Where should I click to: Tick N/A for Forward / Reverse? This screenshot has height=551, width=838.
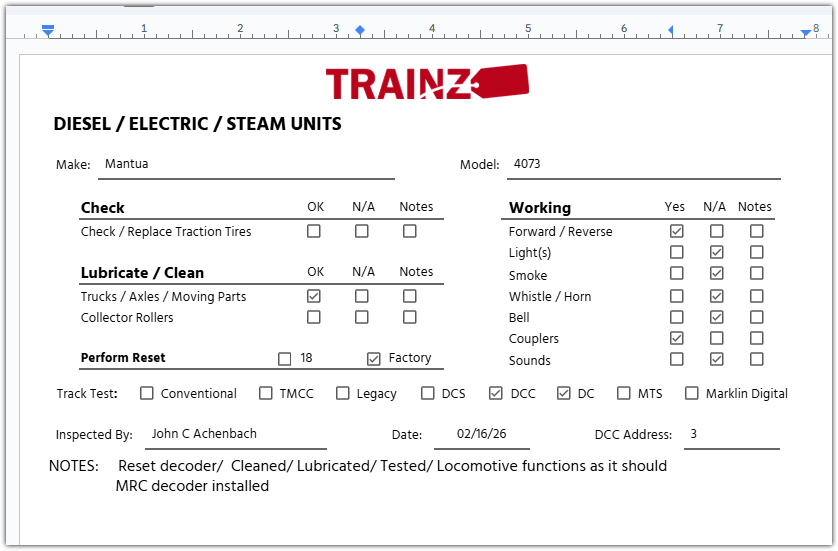click(717, 231)
